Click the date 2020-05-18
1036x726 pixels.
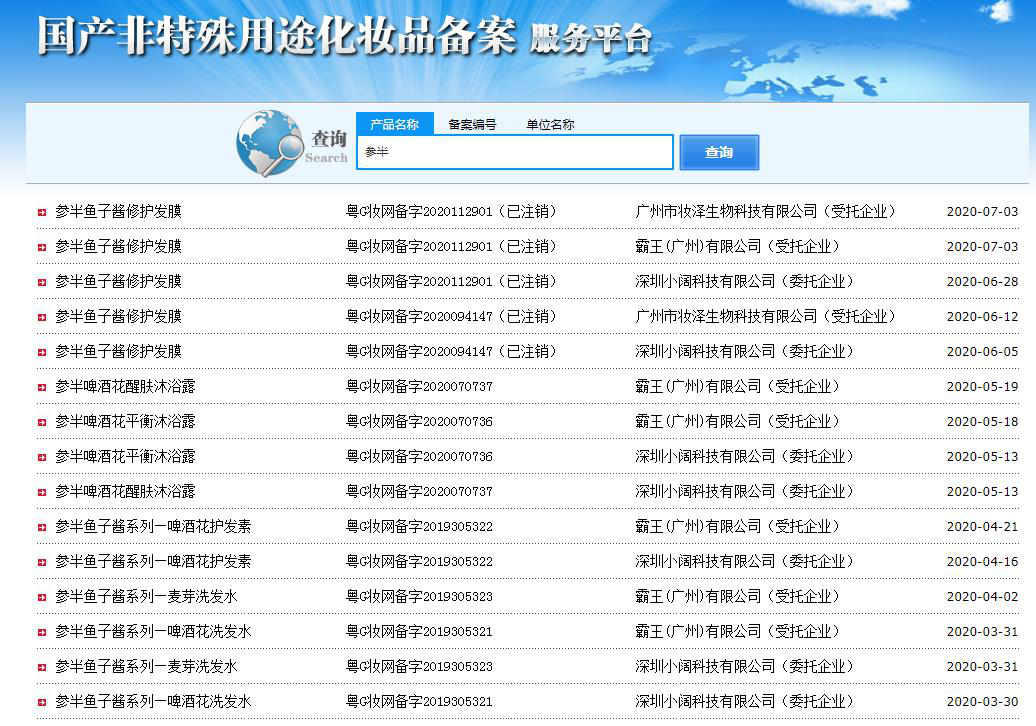tap(982, 421)
